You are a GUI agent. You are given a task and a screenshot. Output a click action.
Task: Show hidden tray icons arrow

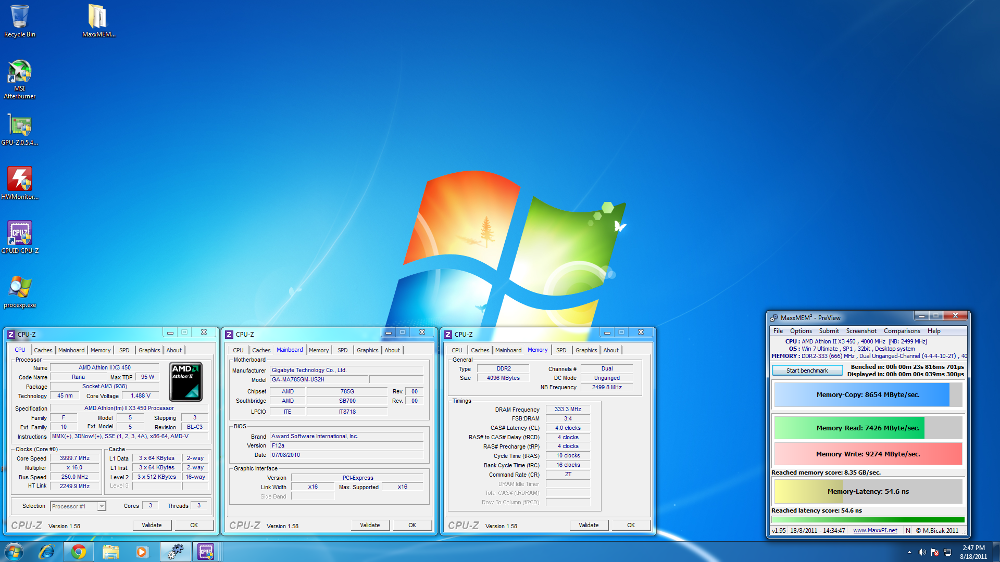coord(909,552)
